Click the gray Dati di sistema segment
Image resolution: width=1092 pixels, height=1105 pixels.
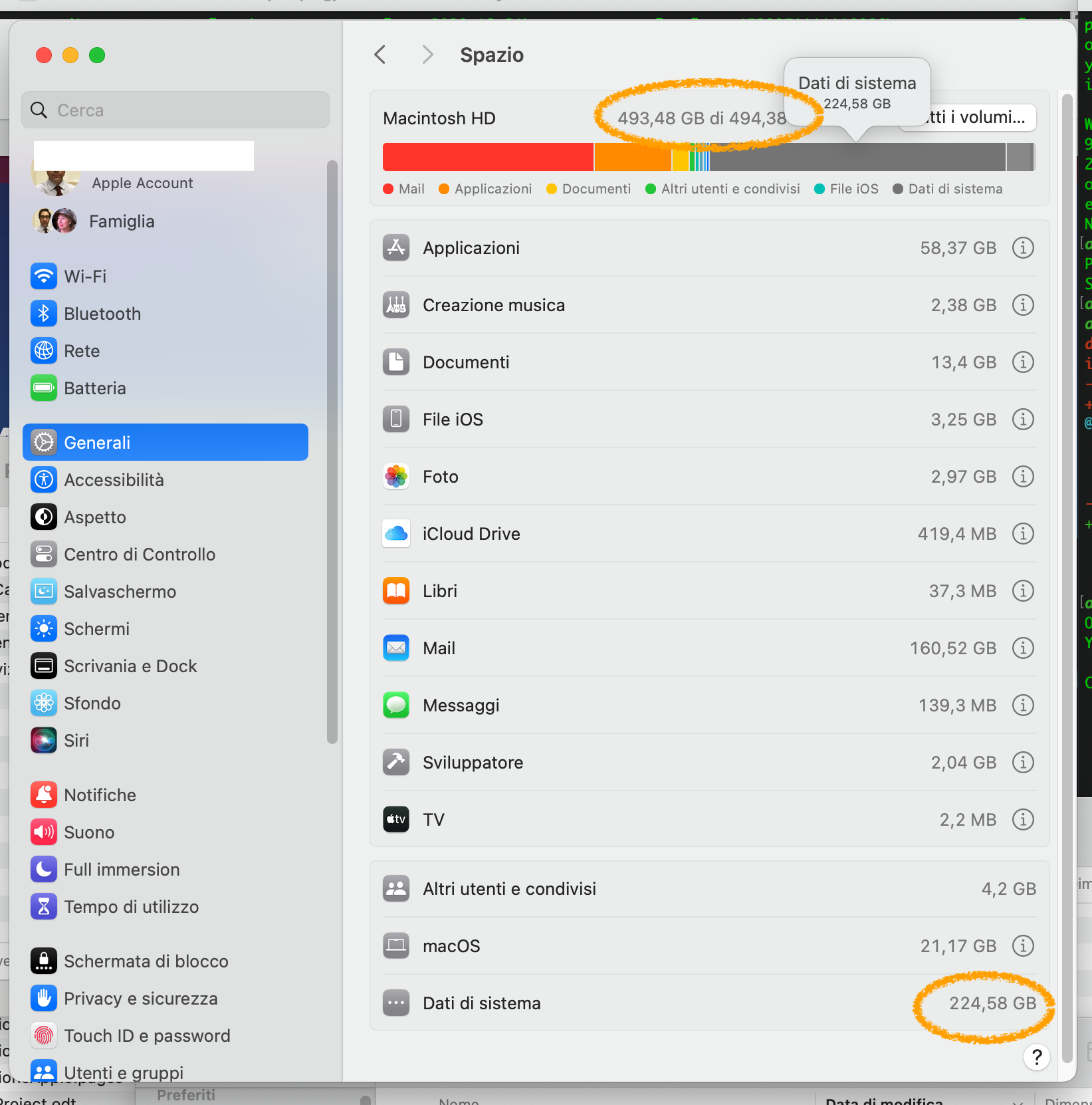(x=857, y=157)
